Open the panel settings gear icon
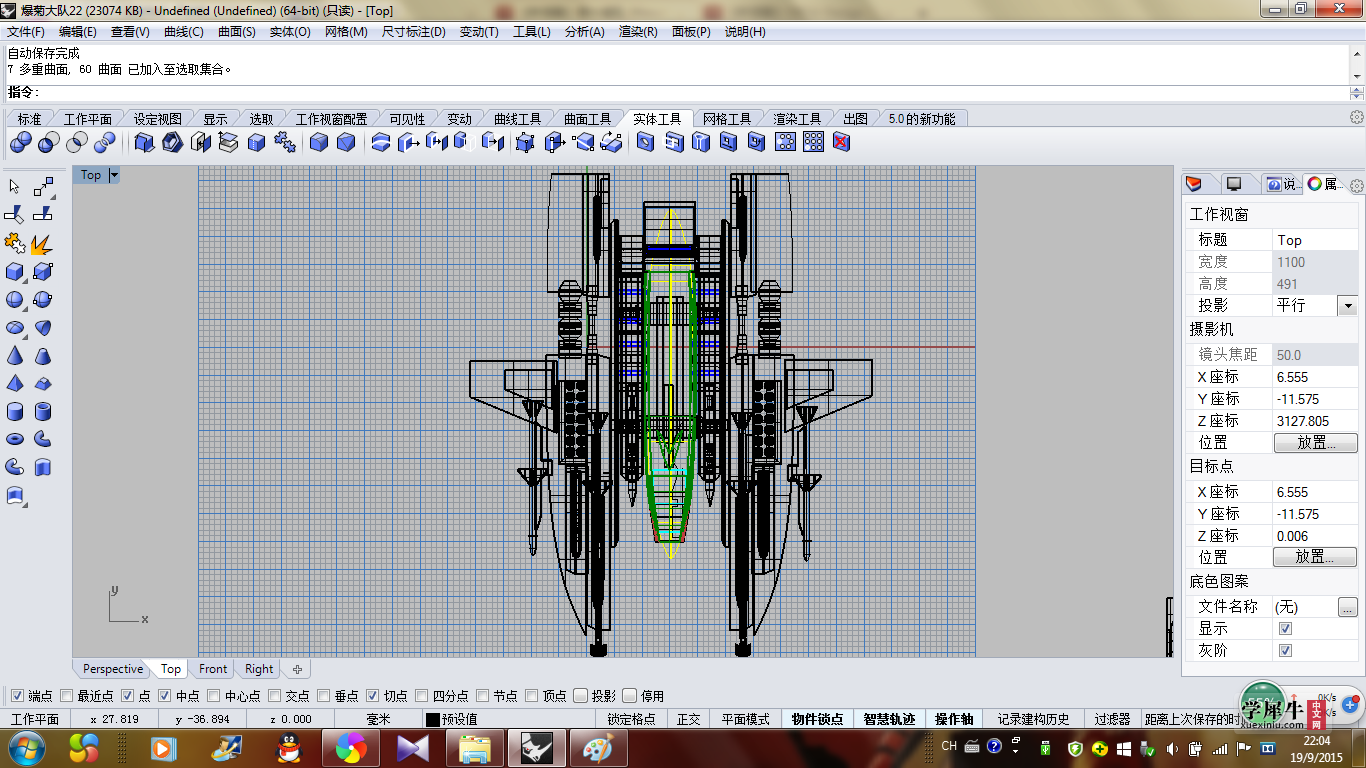 tap(1357, 186)
